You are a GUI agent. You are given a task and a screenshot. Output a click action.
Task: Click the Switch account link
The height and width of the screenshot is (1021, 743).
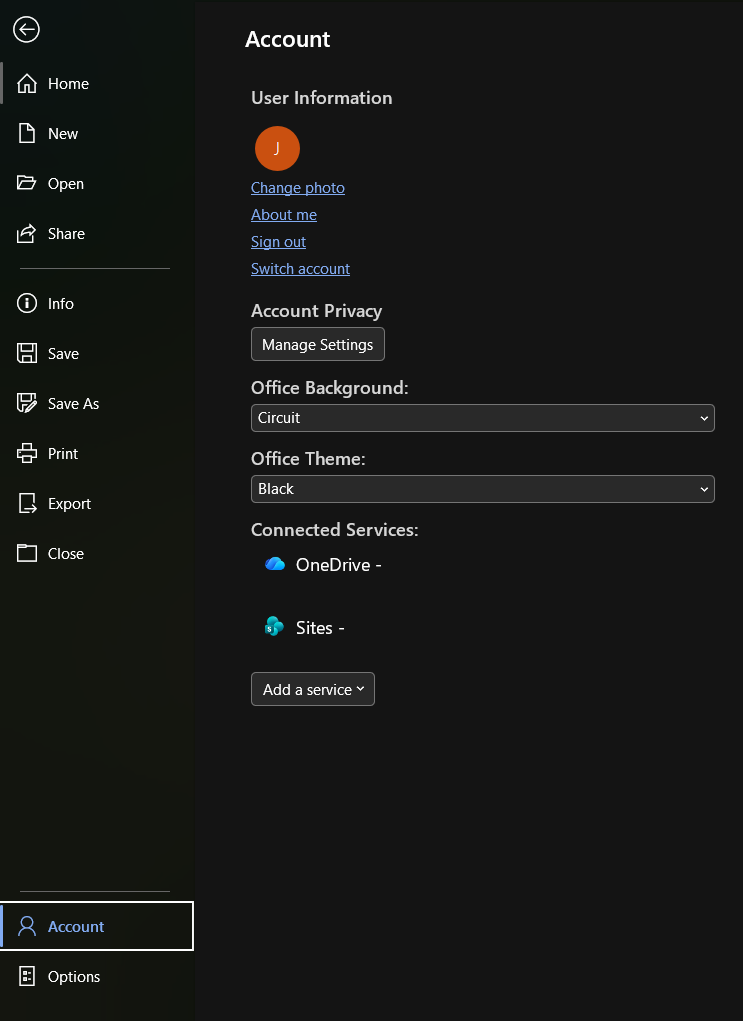pos(300,269)
